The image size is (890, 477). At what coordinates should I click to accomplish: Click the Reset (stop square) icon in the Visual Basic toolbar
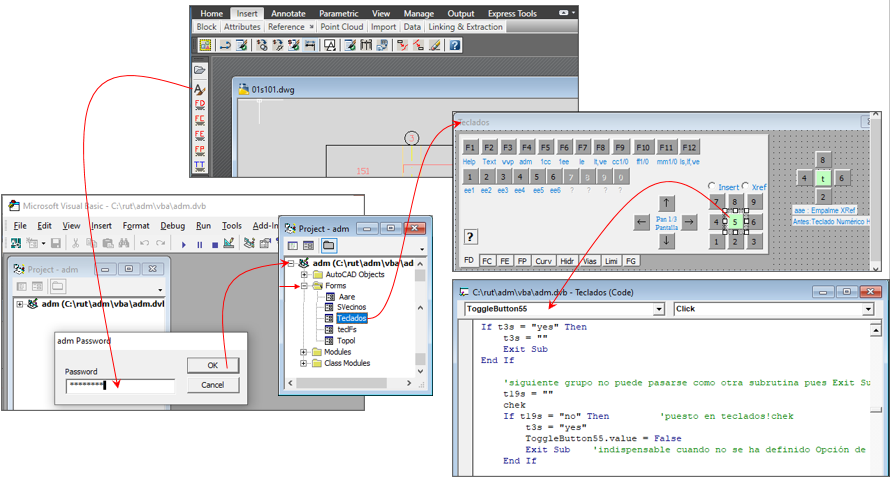tap(215, 244)
